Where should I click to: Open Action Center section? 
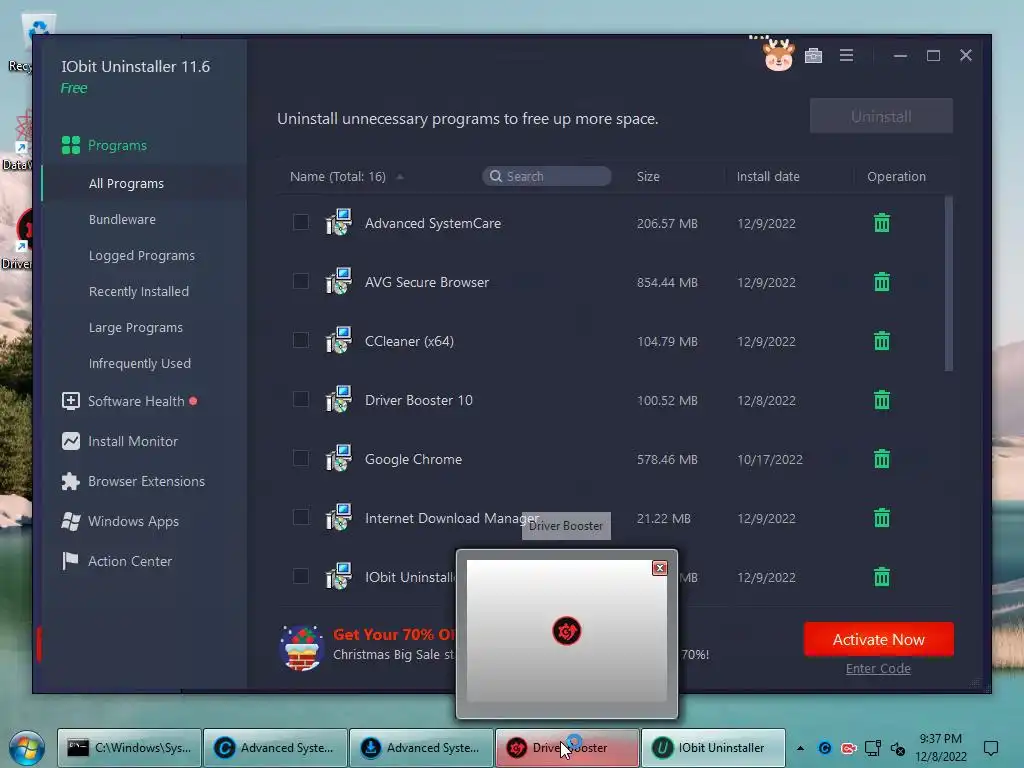116,561
